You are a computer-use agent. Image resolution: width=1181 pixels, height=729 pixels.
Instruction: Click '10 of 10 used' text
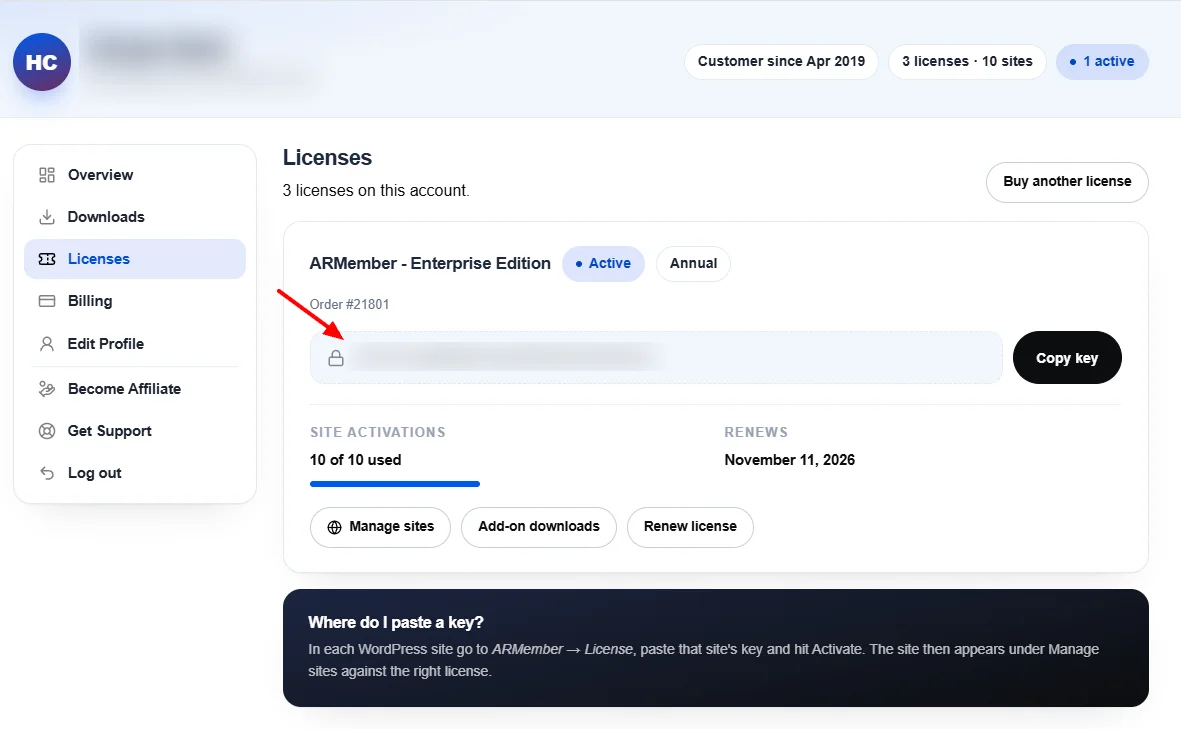[356, 460]
